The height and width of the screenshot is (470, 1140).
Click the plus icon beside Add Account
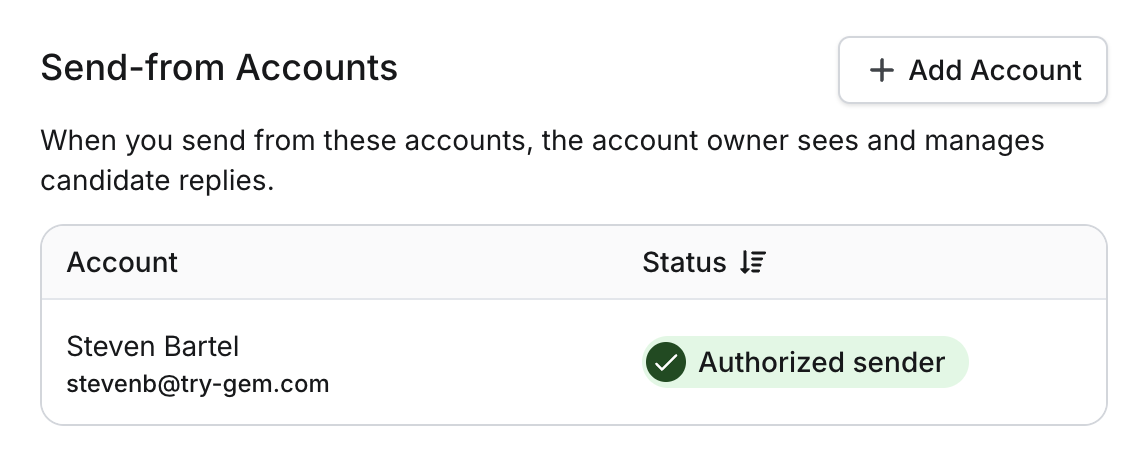881,71
